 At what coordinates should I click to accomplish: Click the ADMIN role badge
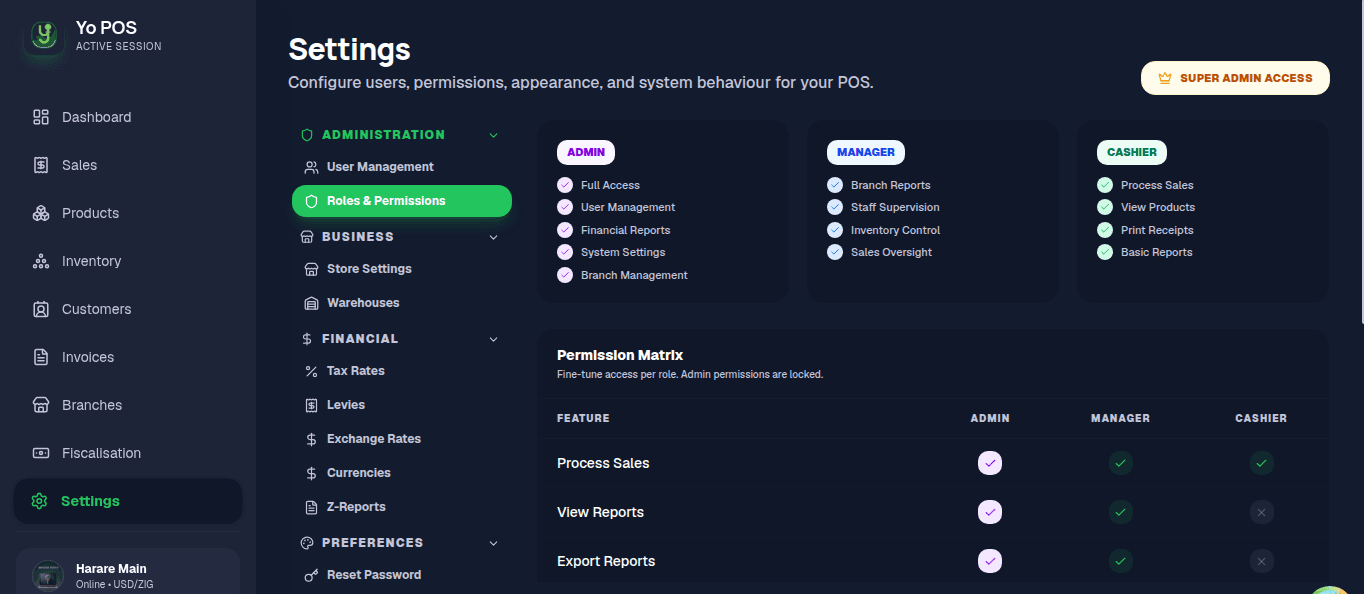click(586, 152)
